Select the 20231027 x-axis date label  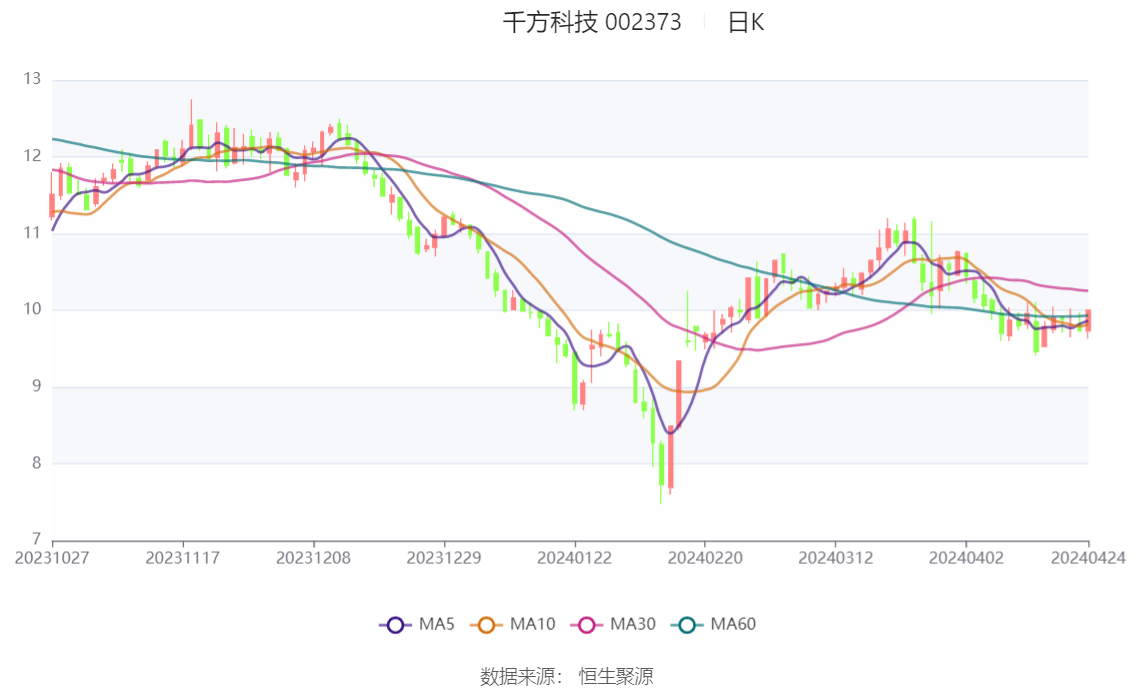coord(52,558)
